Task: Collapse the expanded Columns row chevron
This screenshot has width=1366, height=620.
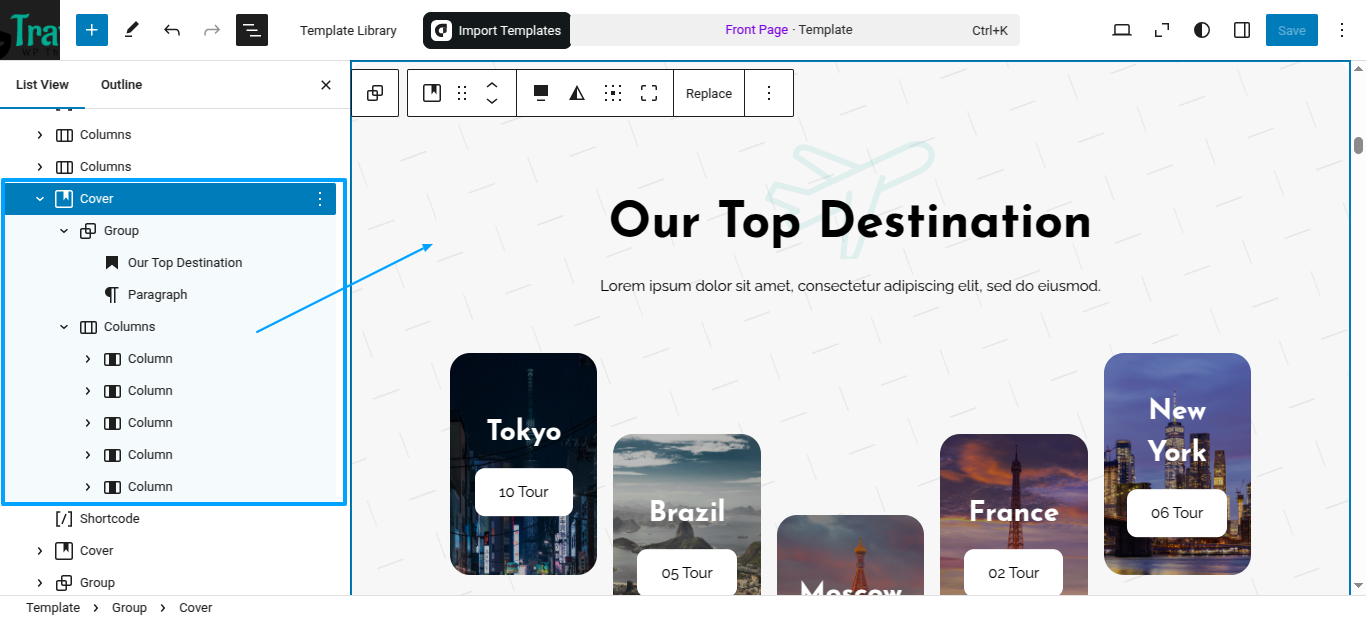Action: tap(64, 327)
